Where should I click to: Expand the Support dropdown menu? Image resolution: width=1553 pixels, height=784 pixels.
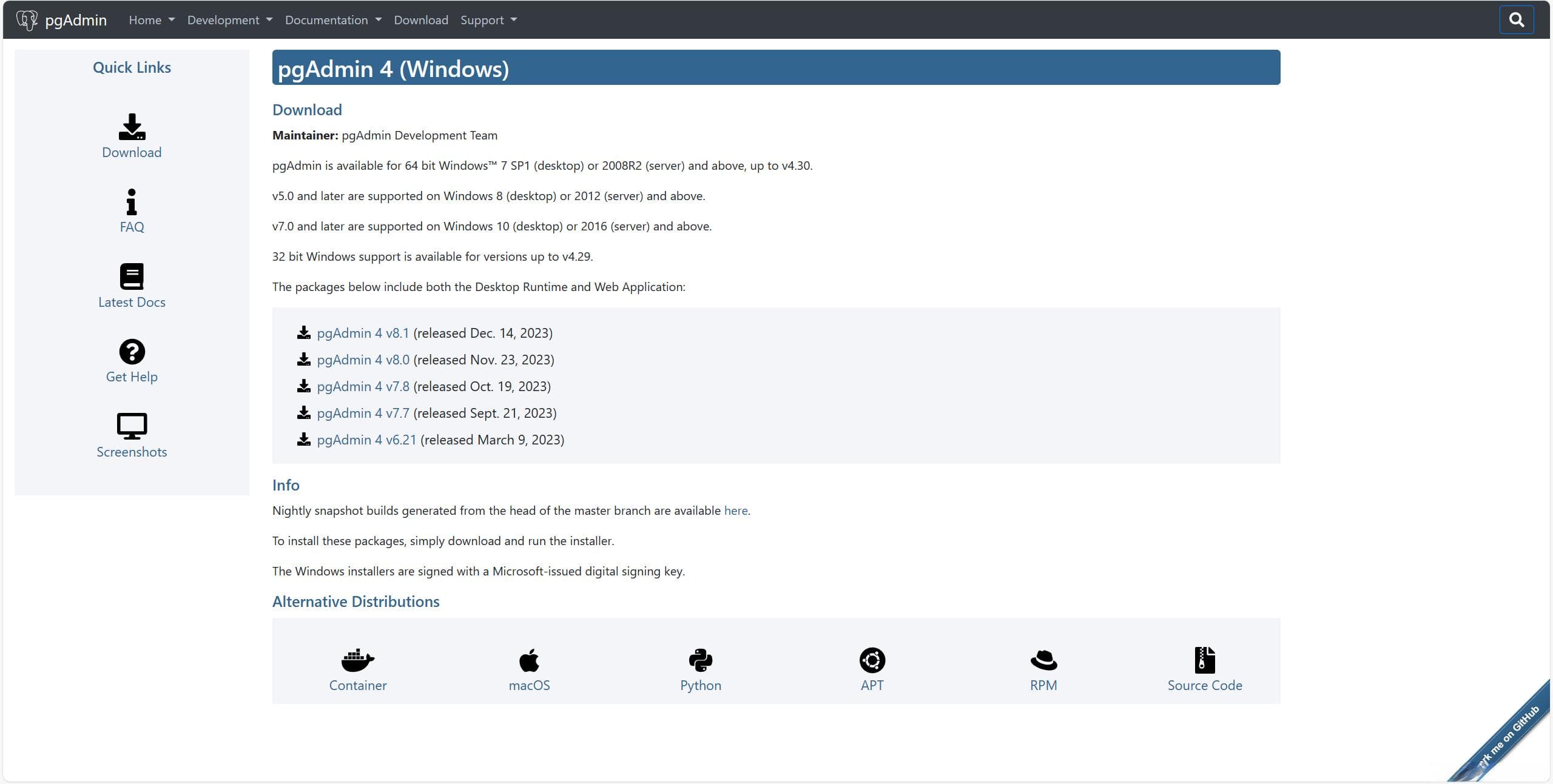point(489,20)
